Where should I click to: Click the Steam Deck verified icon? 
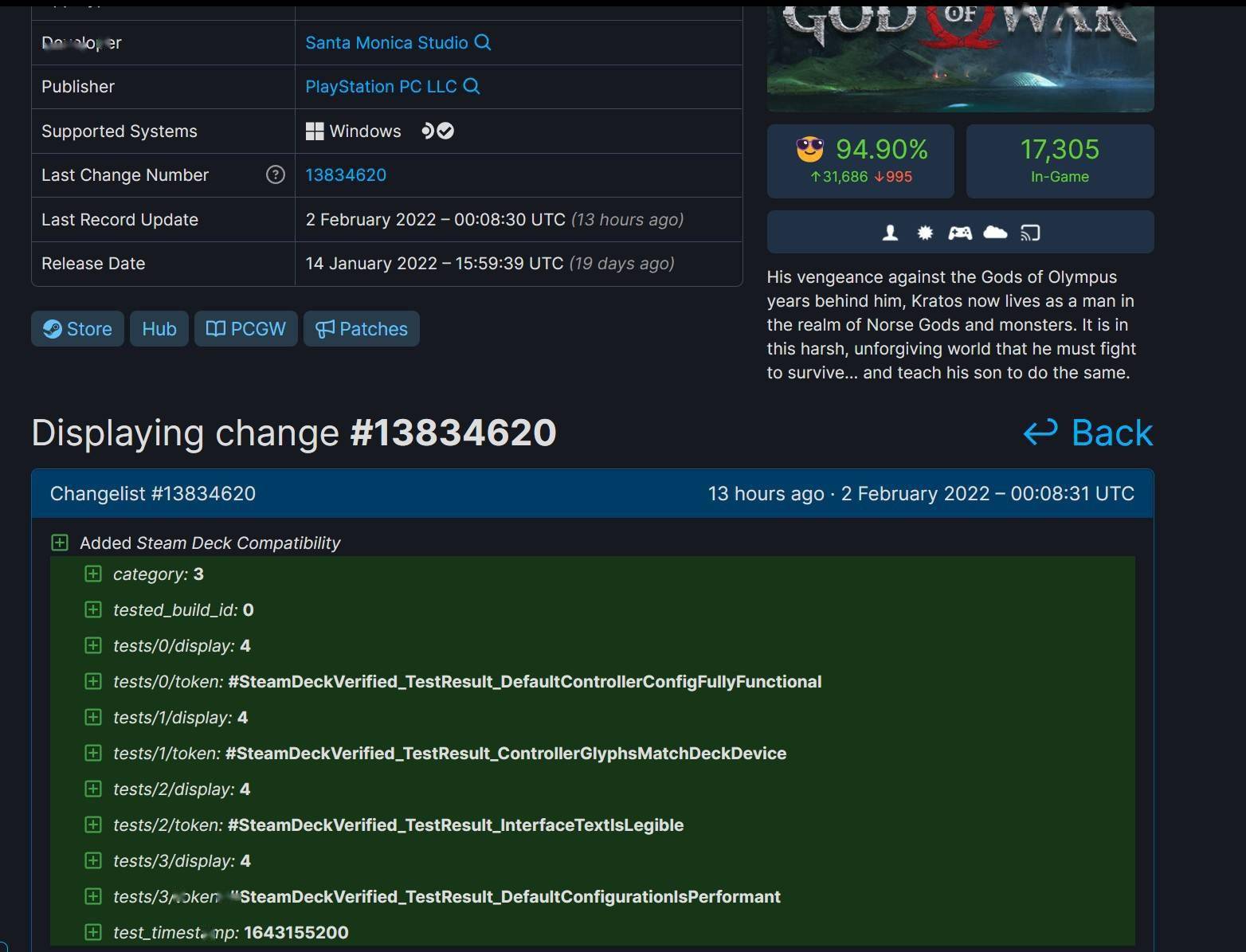437,131
